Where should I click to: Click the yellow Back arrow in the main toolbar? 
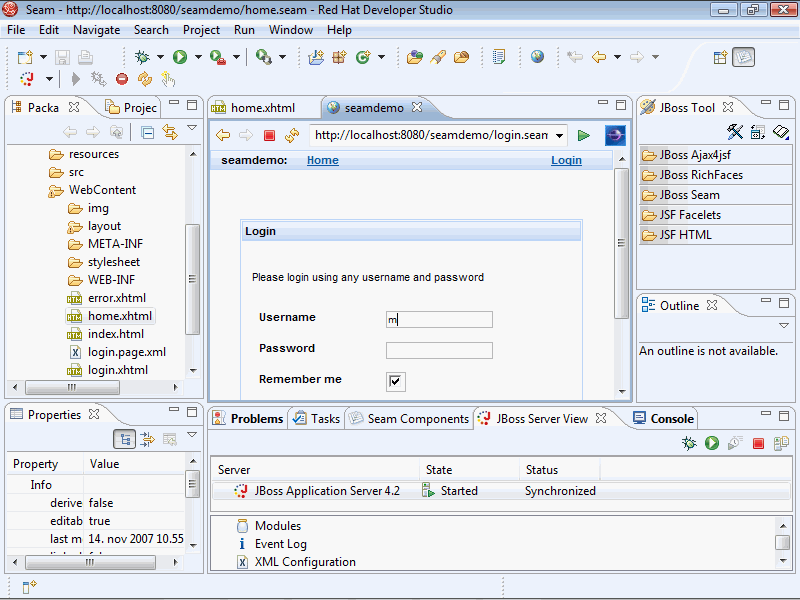pyautogui.click(x=599, y=57)
